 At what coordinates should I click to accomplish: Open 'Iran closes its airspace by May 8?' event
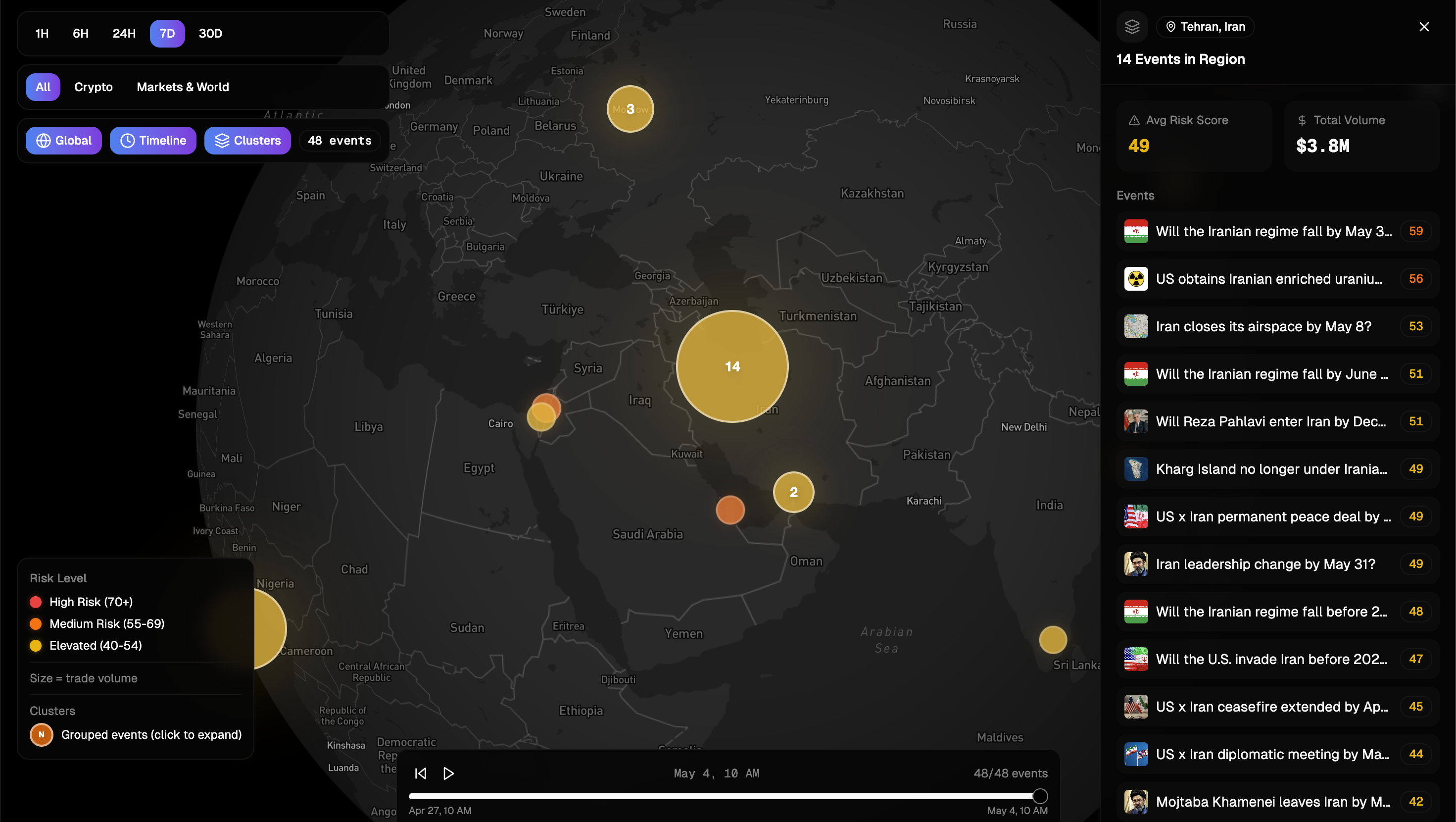tap(1278, 326)
